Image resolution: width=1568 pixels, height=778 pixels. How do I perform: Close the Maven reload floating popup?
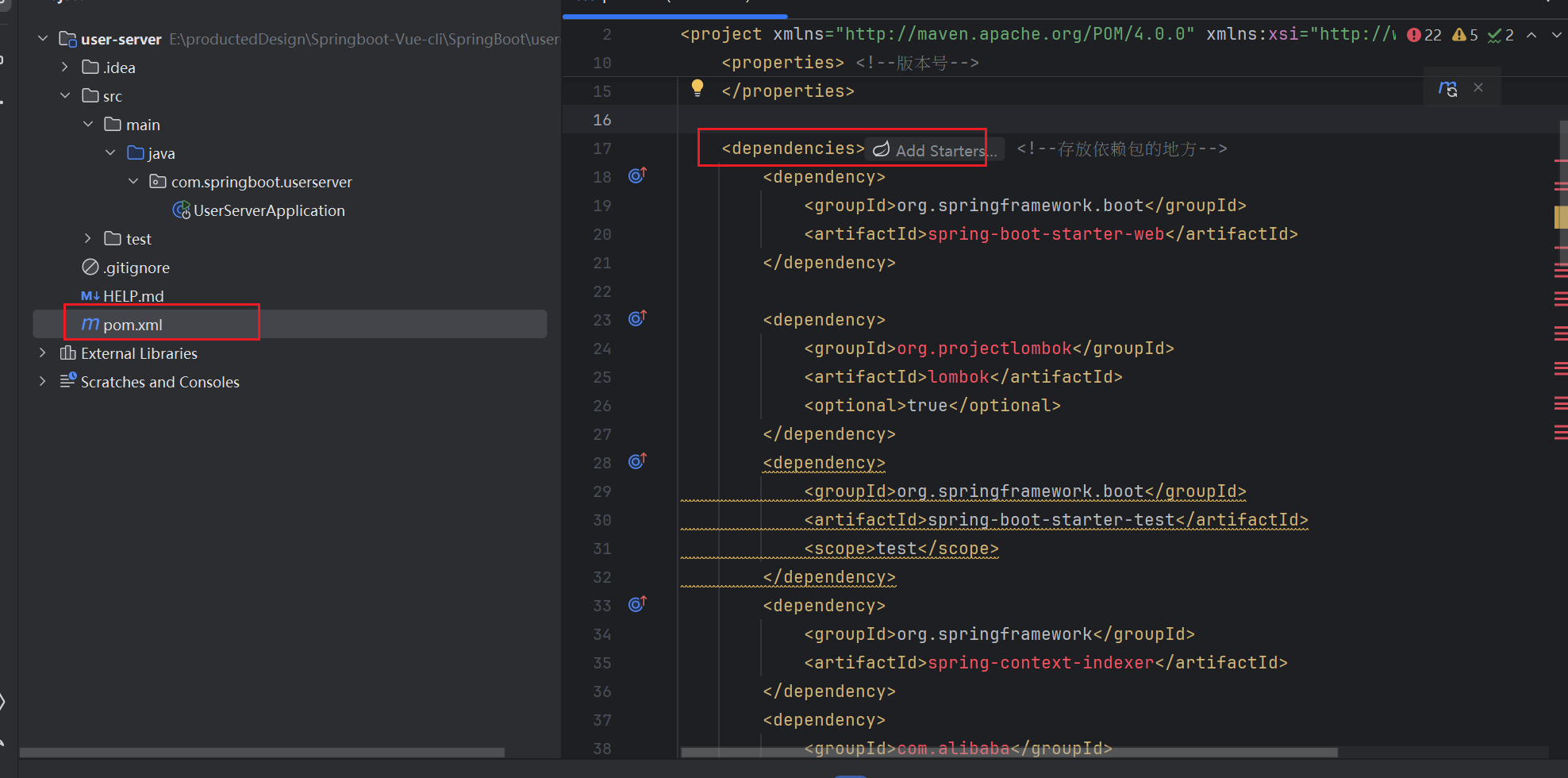[x=1478, y=88]
